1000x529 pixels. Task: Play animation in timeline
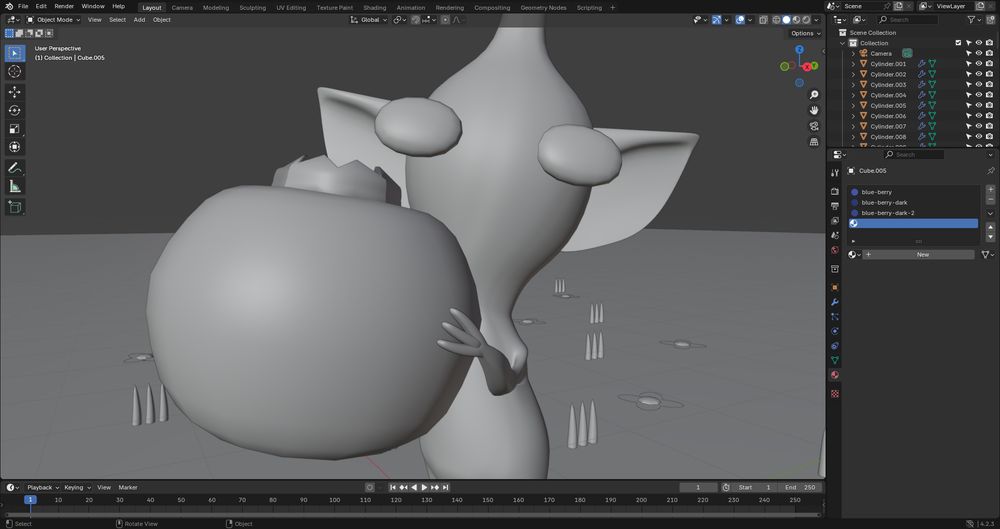(x=424, y=488)
